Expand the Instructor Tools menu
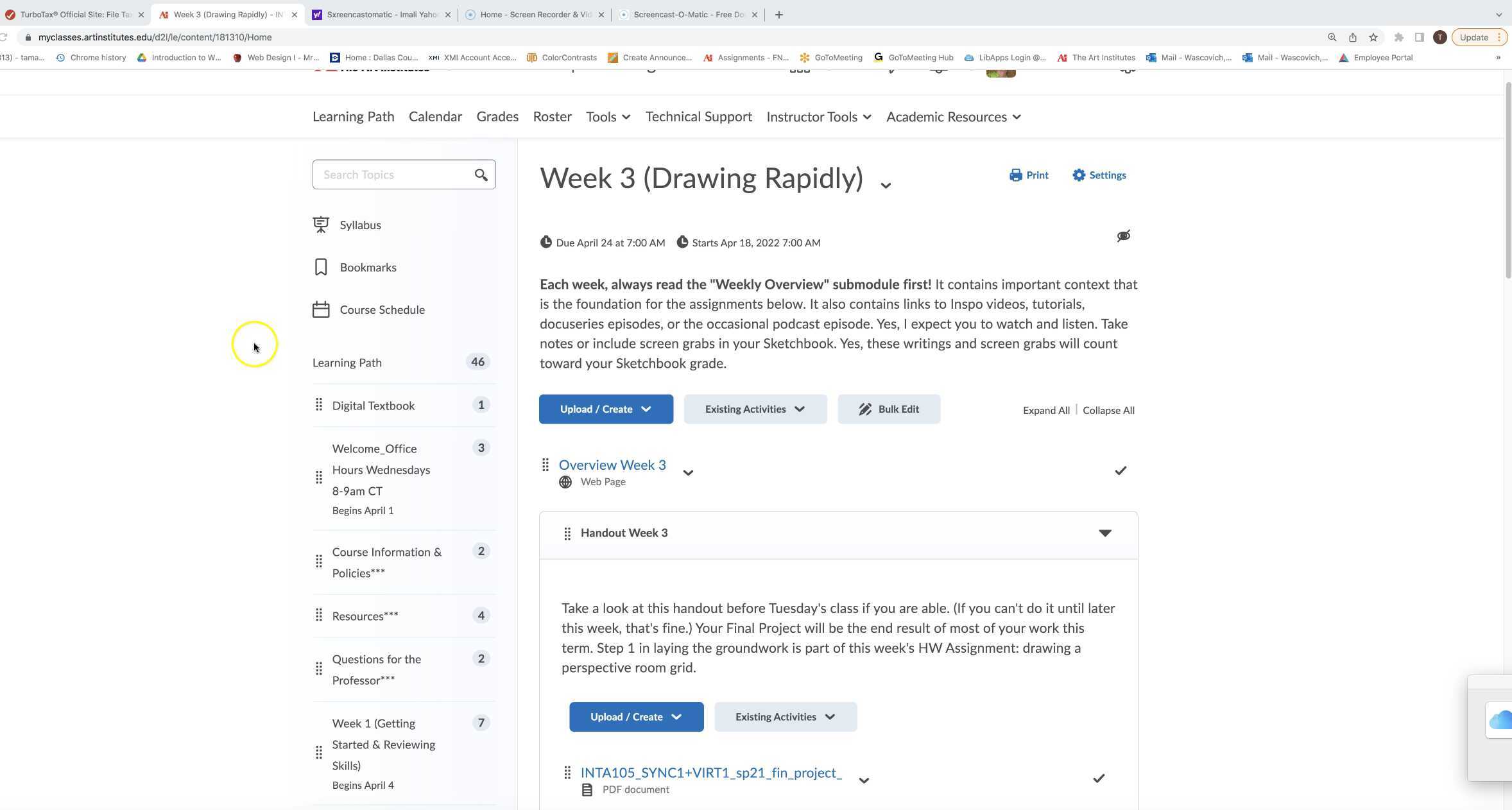1512x810 pixels. tap(818, 117)
